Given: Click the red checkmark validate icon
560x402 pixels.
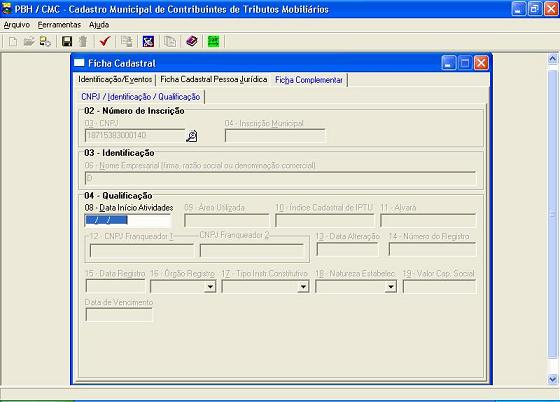Looking at the screenshot, I should [105, 41].
